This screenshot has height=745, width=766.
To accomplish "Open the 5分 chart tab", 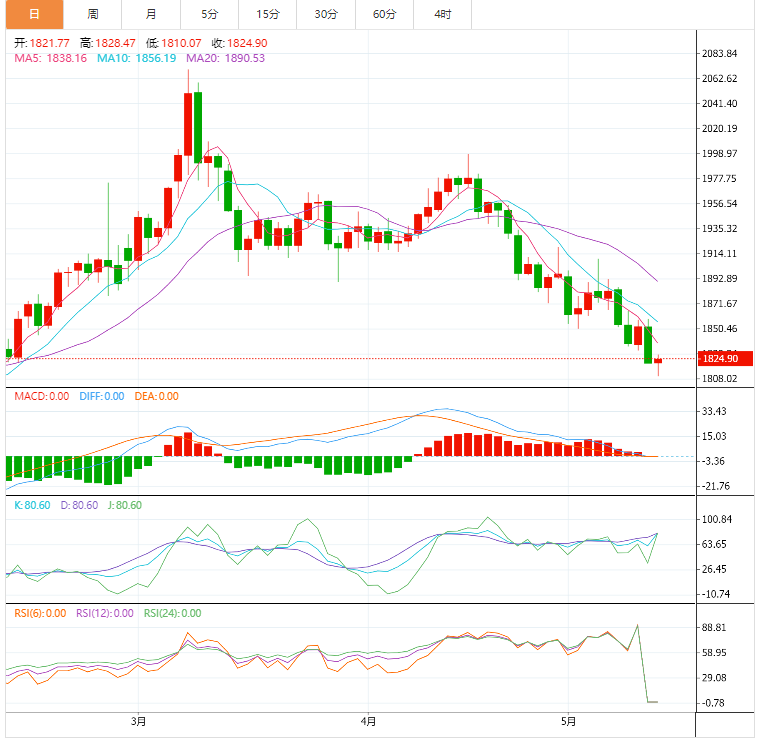I will 209,14.
